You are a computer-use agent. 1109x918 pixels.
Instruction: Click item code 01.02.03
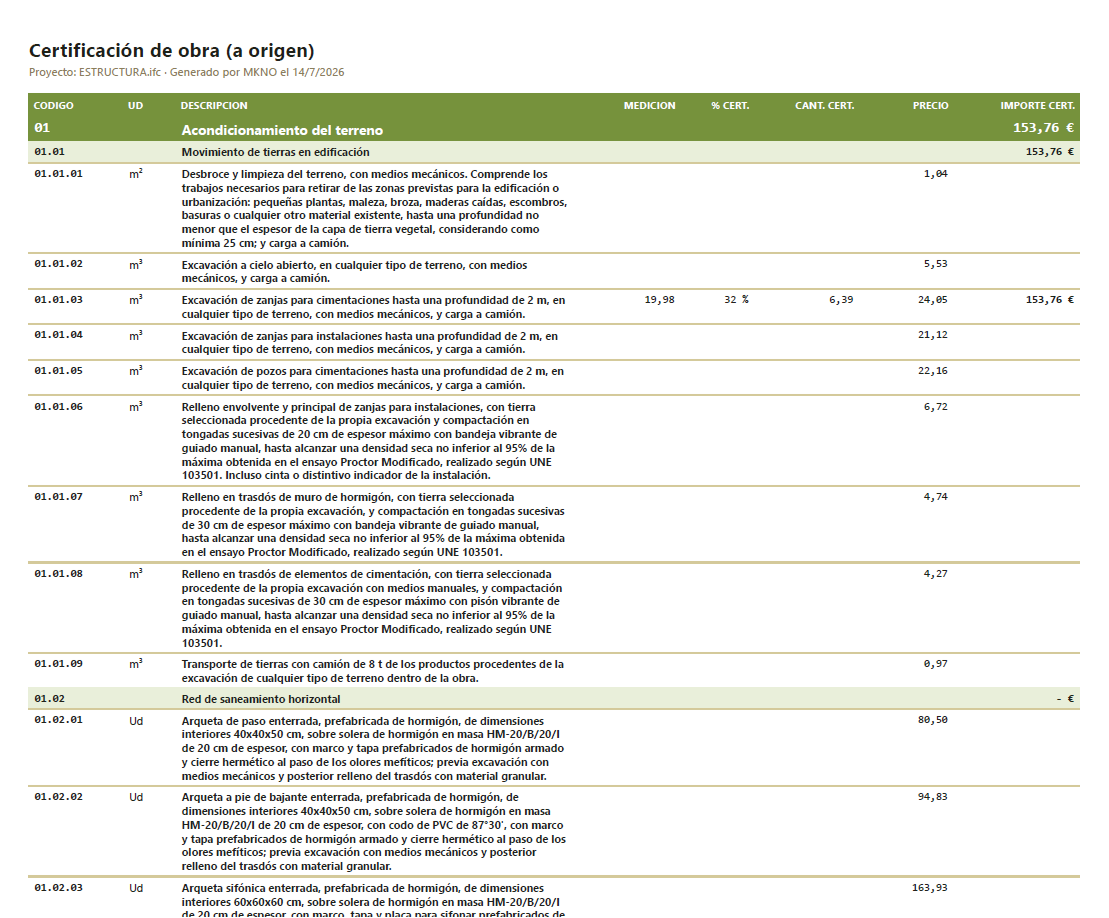click(x=58, y=888)
